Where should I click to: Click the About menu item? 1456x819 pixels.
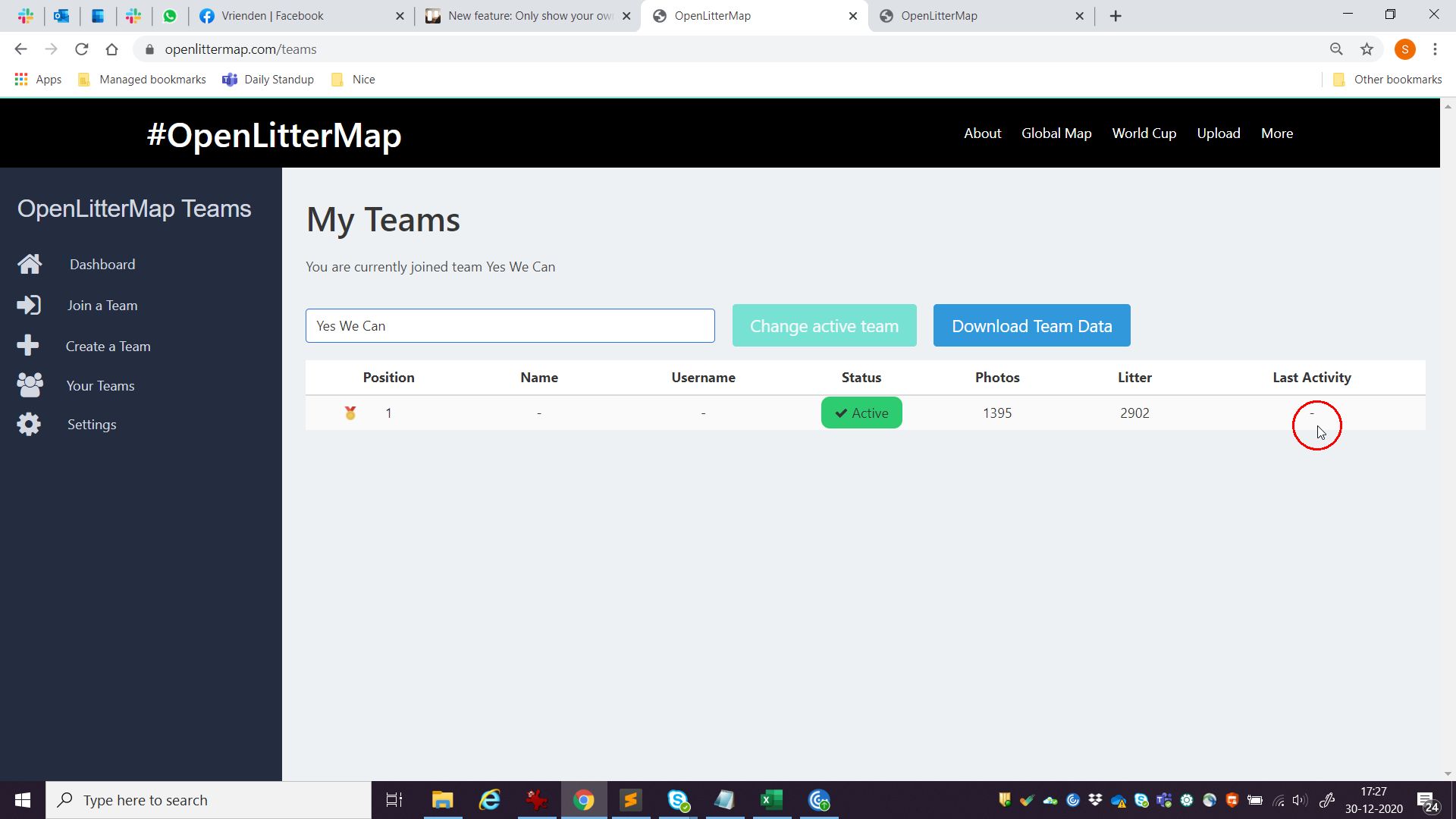point(982,133)
